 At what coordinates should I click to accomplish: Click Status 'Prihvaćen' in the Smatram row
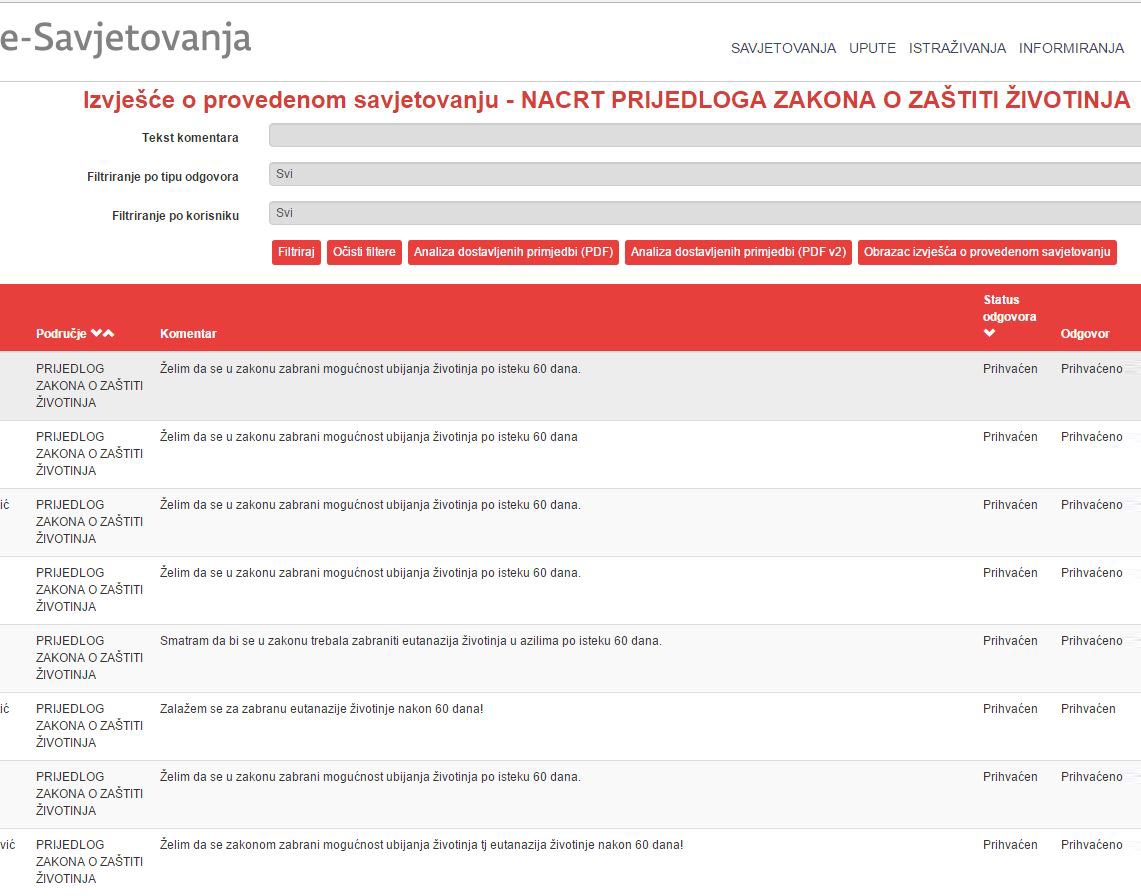click(1010, 641)
